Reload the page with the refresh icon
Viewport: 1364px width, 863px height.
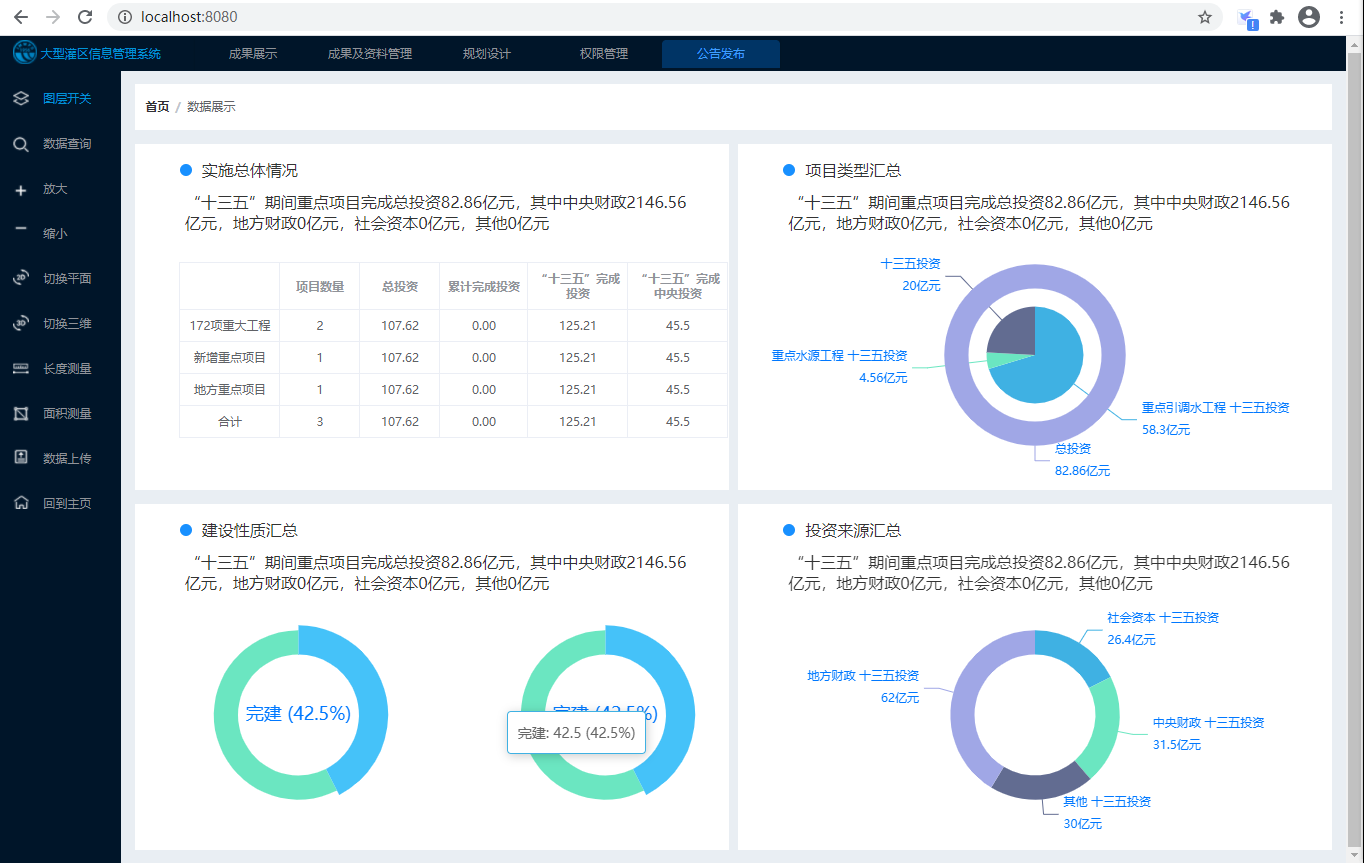point(85,17)
